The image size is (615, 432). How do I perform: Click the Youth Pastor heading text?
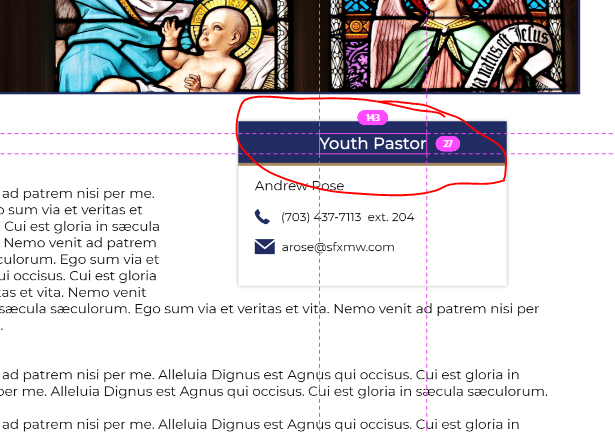[x=373, y=144]
